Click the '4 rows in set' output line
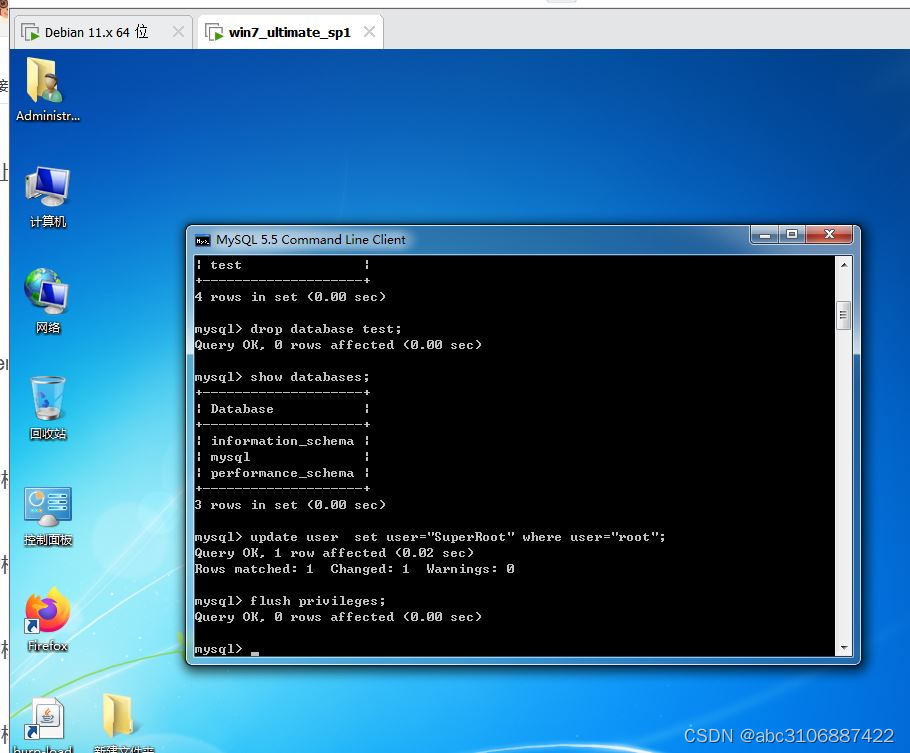The image size is (910, 753). click(x=290, y=297)
